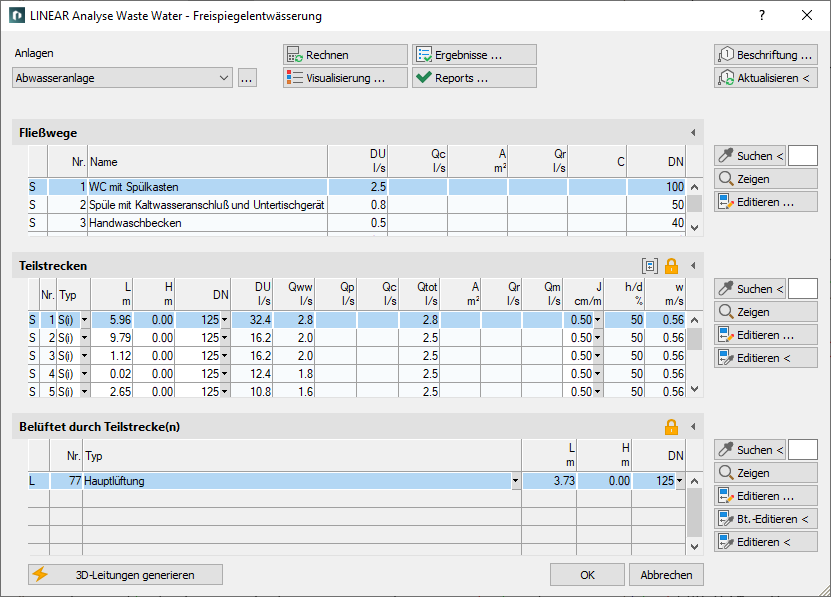Select the Spüle mit Kaltwasseranschluß row
831x597 pixels.
[x=357, y=205]
